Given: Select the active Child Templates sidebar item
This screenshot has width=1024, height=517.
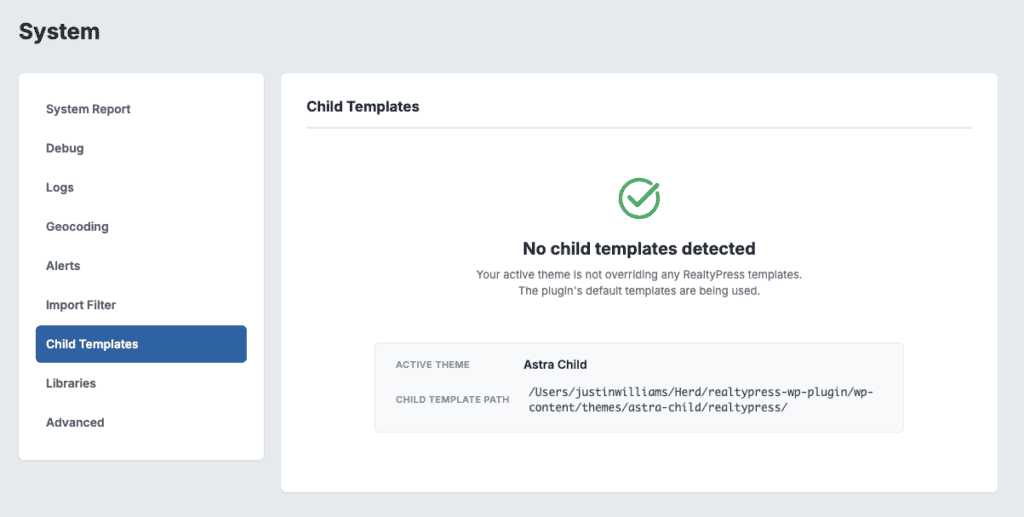Looking at the screenshot, I should (x=141, y=344).
